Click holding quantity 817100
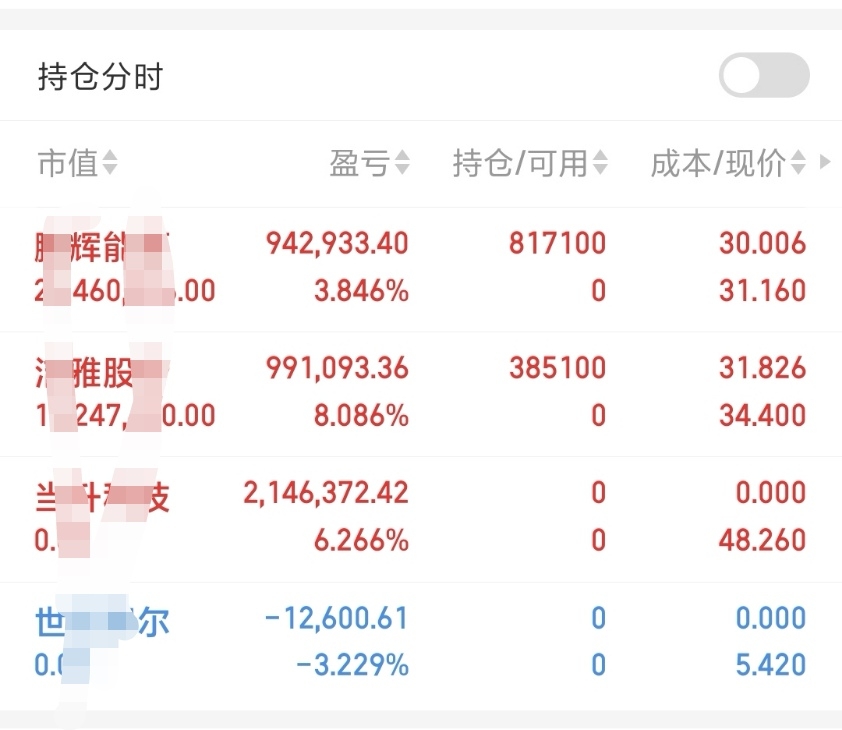Viewport: 842px width, 730px height. [x=557, y=243]
